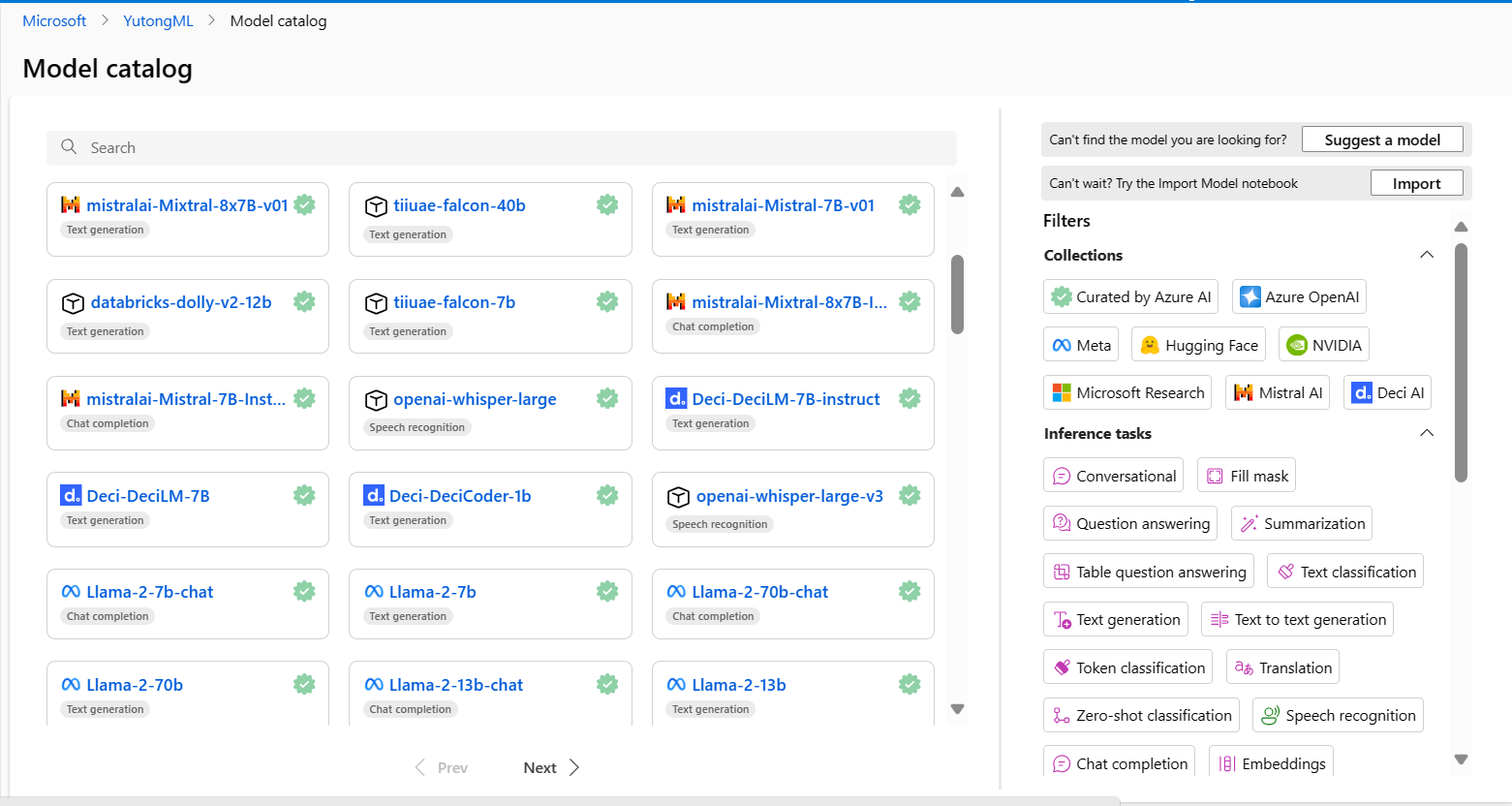Enable the Text generation task filter
Screen dimensions: 1512x806
pyautogui.click(x=1116, y=620)
